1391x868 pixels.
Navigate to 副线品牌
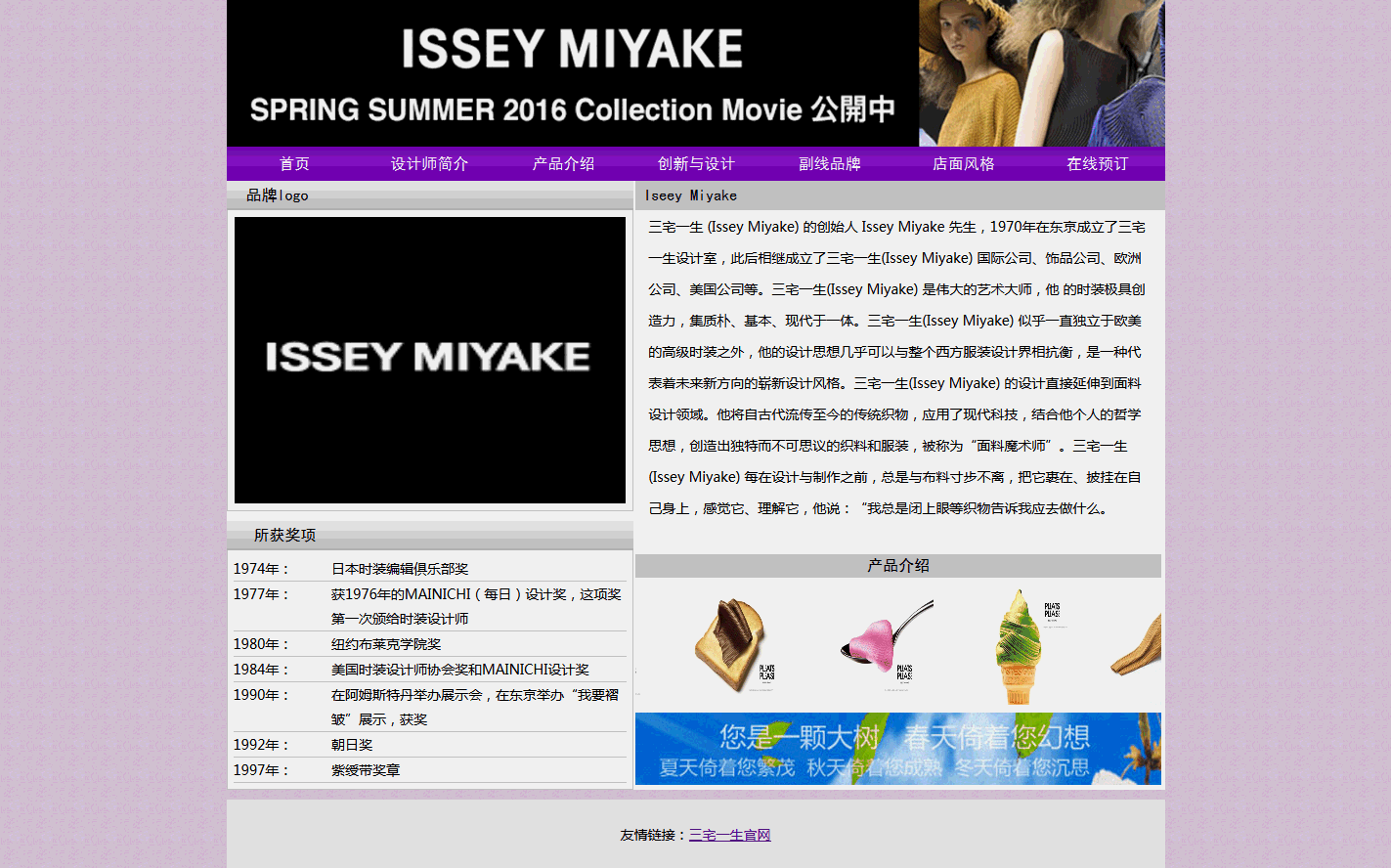pyautogui.click(x=830, y=164)
